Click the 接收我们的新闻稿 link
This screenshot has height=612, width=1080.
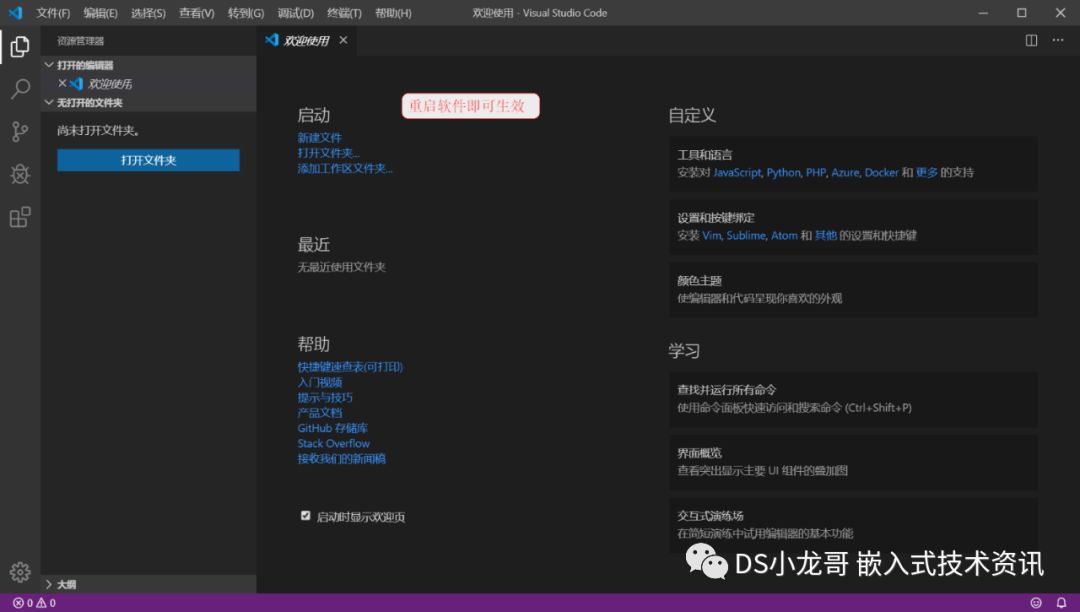[x=342, y=458]
